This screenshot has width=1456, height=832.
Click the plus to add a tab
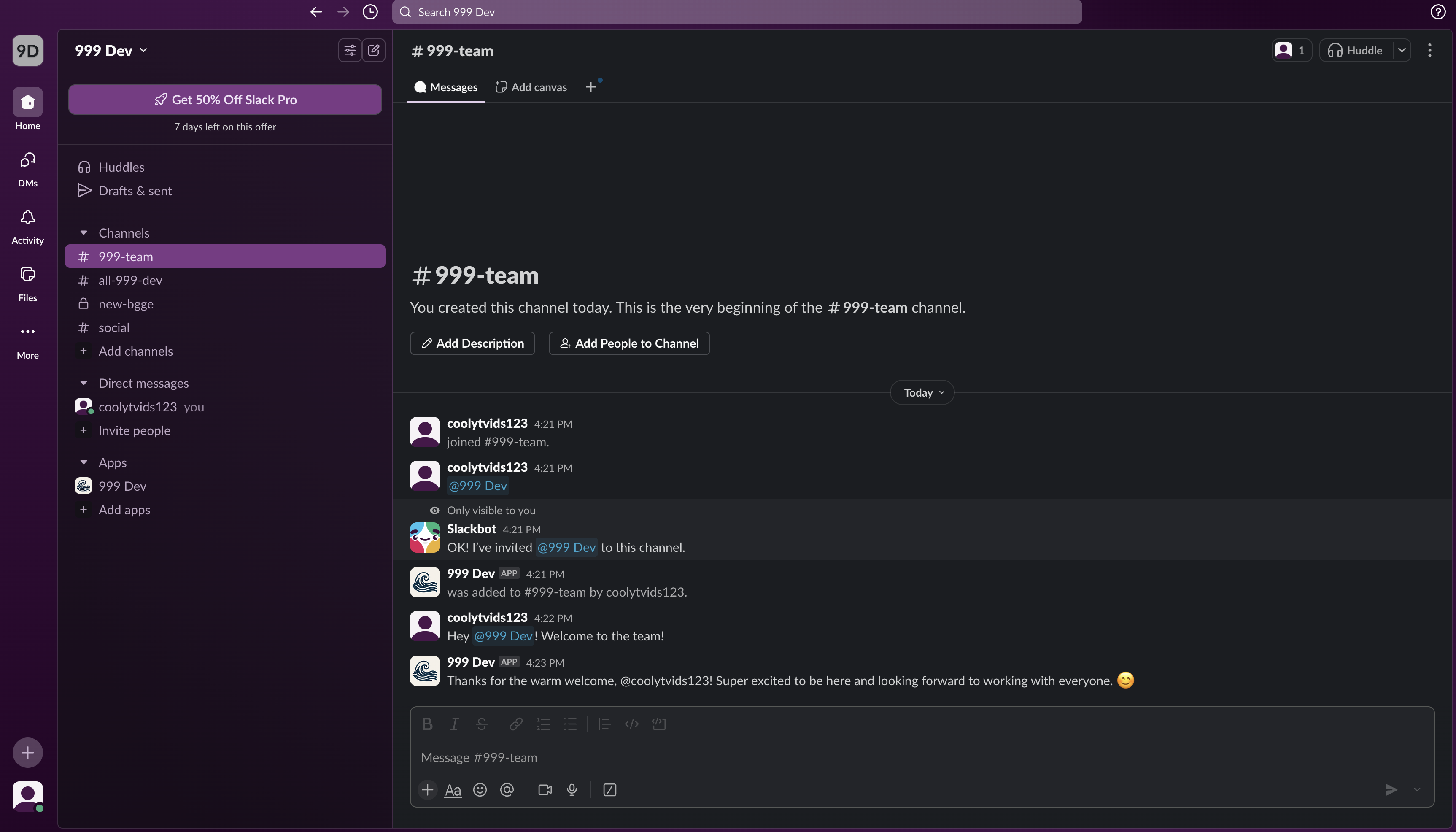pyautogui.click(x=590, y=87)
